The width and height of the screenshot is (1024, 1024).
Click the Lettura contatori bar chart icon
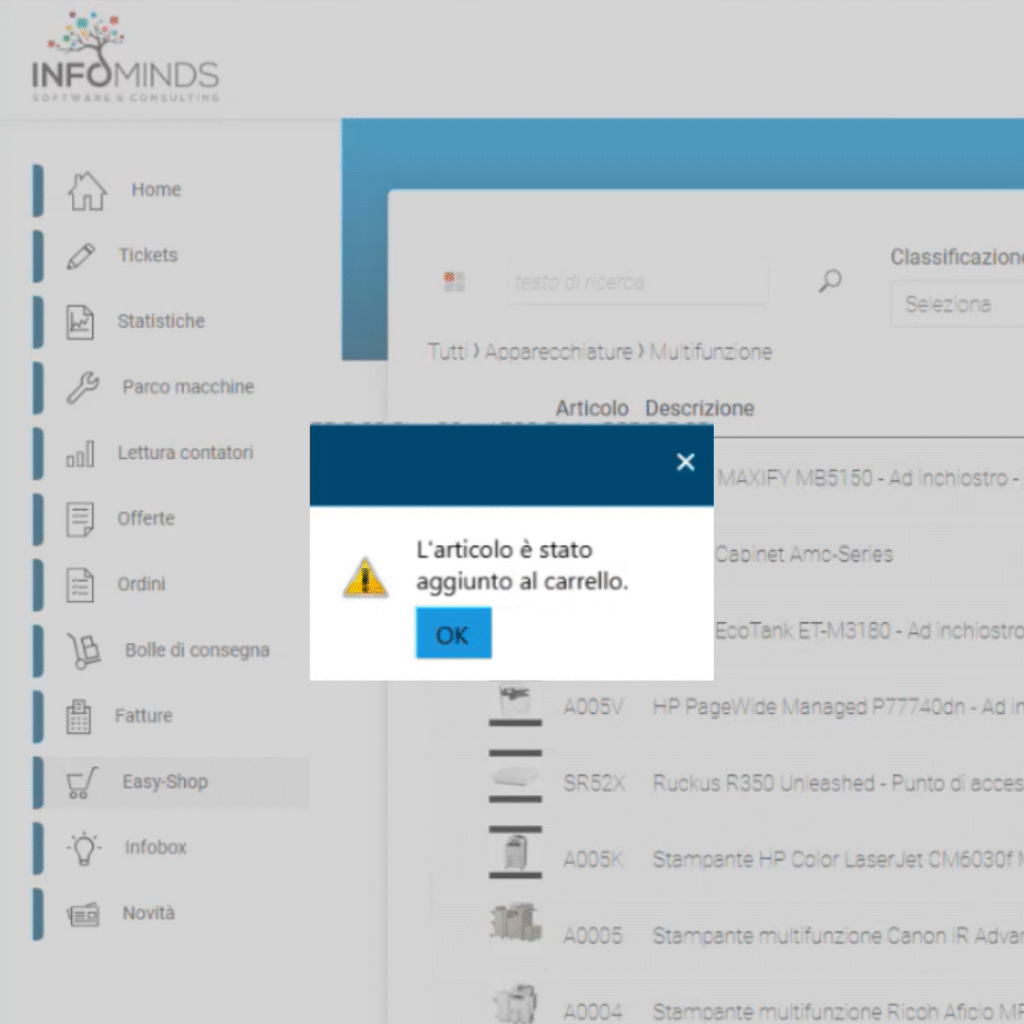(x=80, y=454)
